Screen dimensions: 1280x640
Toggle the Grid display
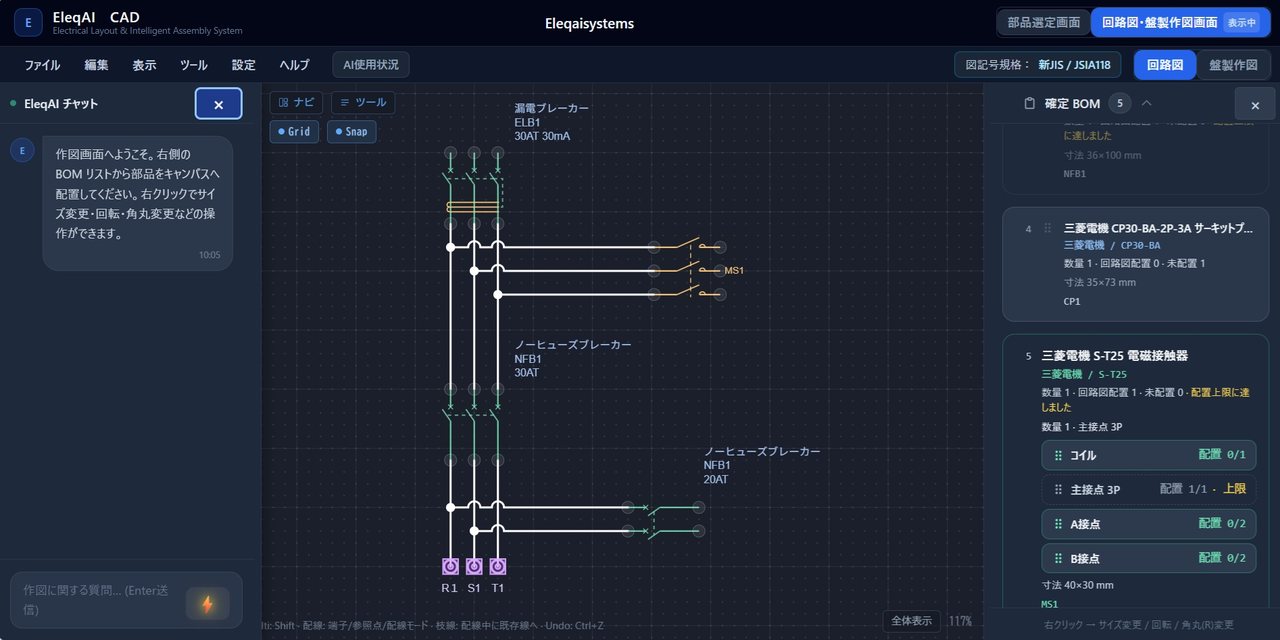tap(294, 131)
